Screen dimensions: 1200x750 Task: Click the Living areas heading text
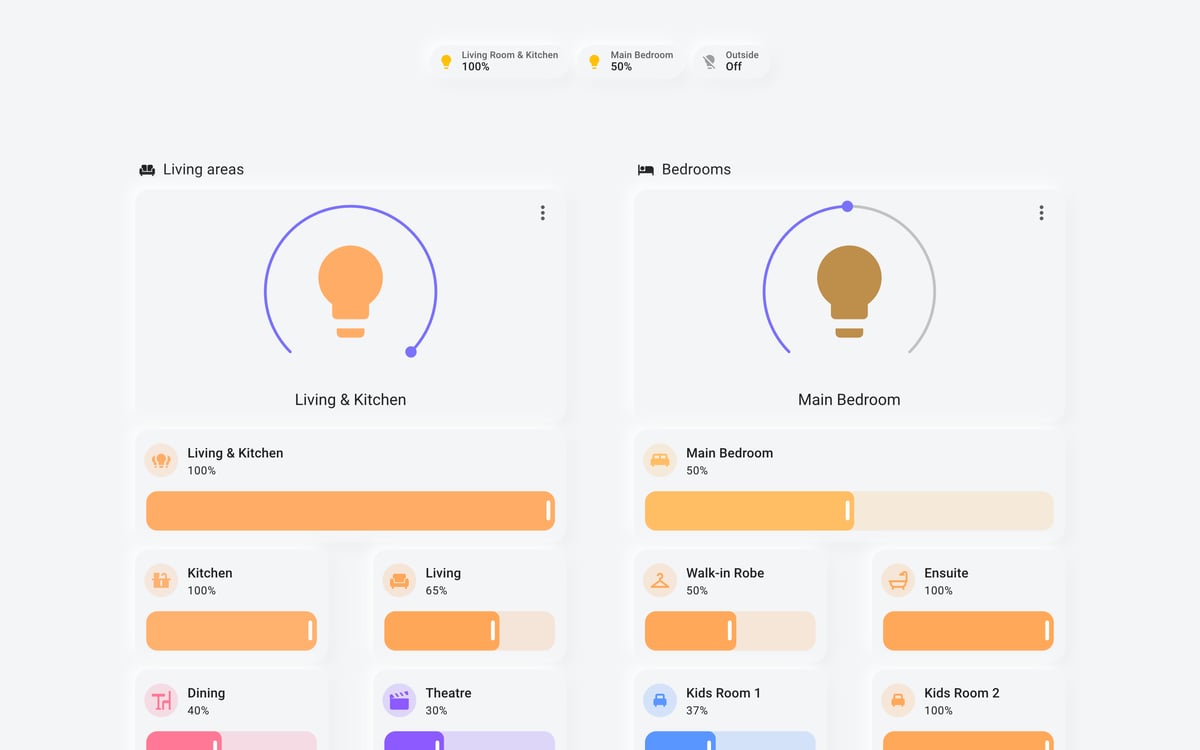pos(203,170)
